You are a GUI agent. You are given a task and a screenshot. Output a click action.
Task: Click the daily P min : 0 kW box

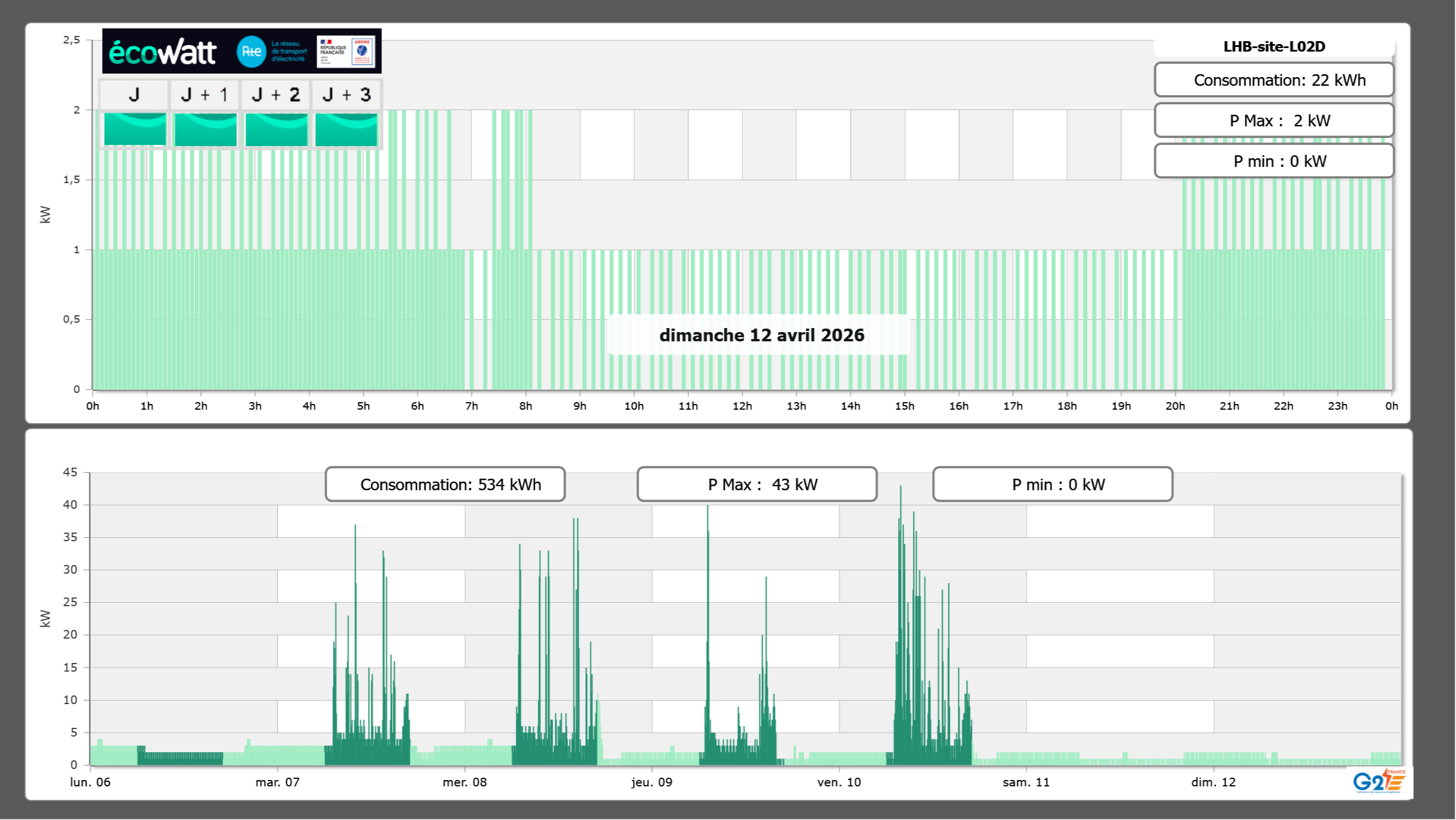[1274, 161]
